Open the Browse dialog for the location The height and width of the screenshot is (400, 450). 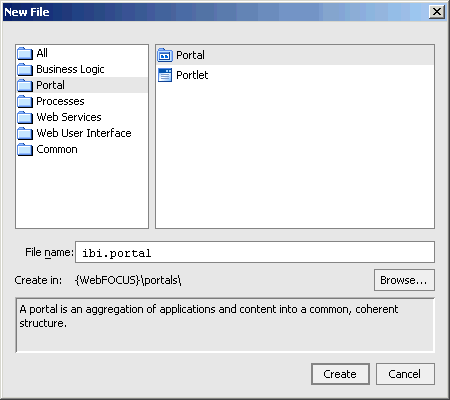pos(404,280)
